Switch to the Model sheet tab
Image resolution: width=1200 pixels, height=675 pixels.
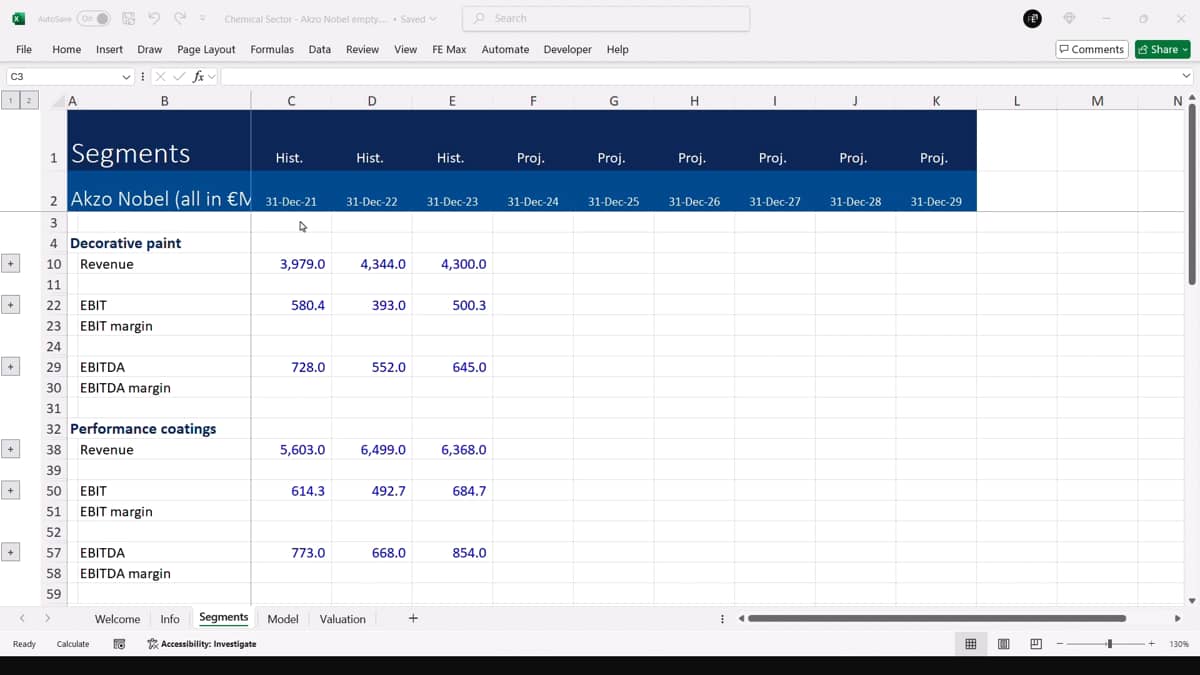pos(283,619)
